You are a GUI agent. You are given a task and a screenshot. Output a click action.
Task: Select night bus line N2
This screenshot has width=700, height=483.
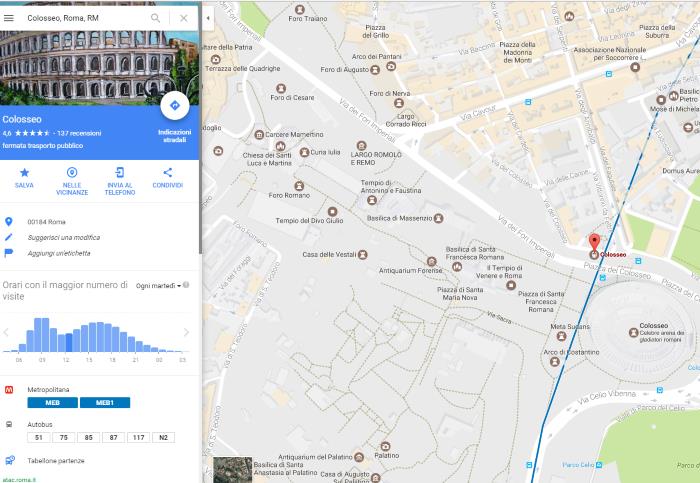pyautogui.click(x=163, y=437)
